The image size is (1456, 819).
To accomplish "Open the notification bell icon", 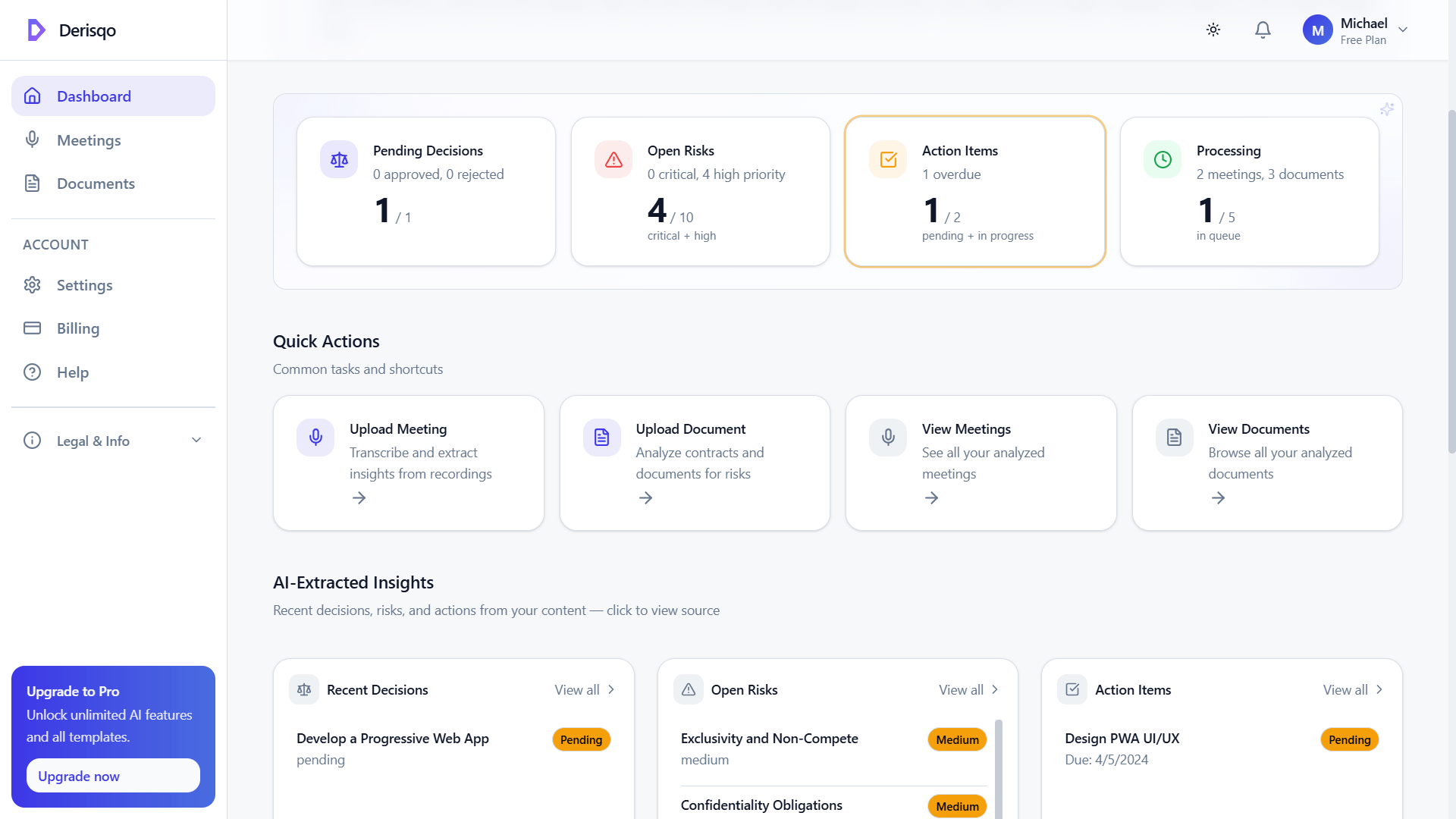I will pyautogui.click(x=1263, y=30).
